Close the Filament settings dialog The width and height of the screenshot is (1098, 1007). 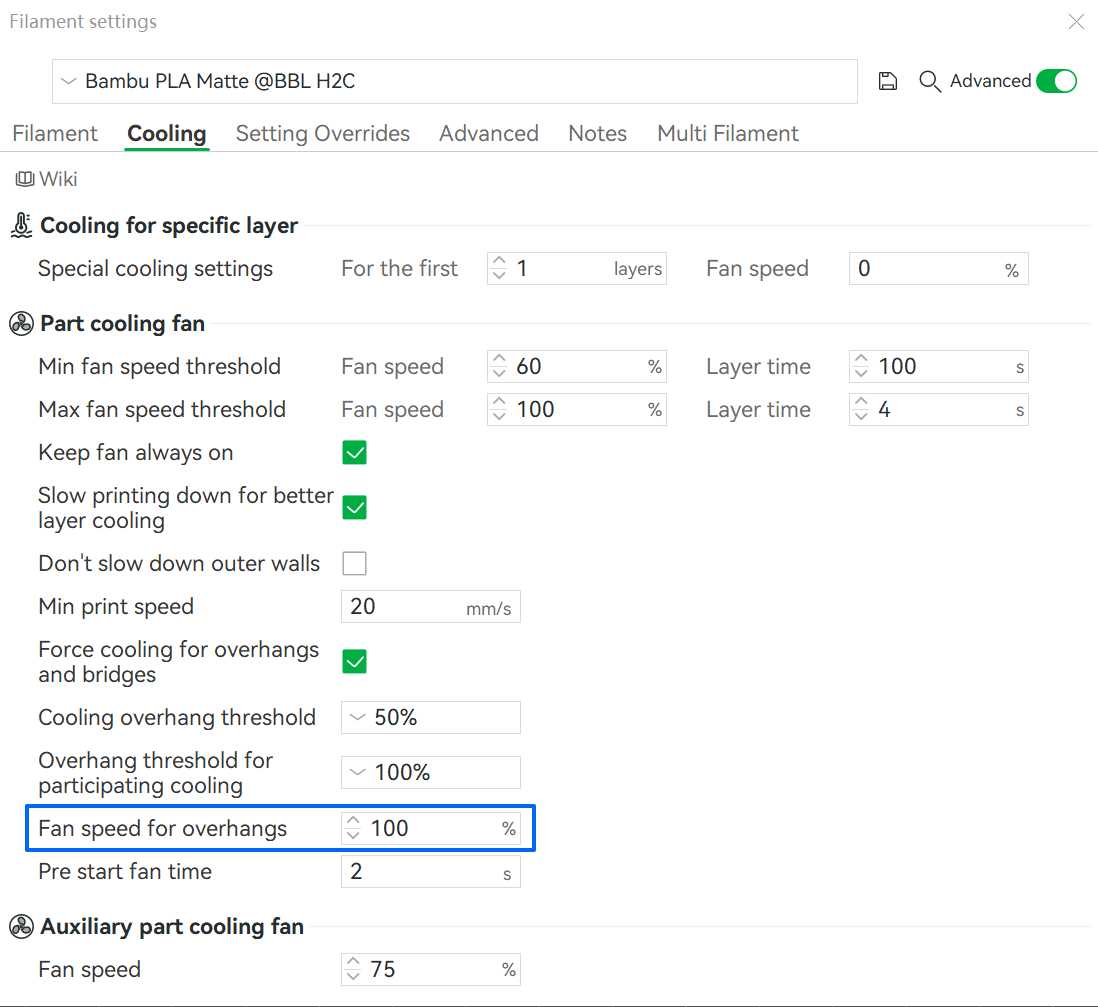(1076, 22)
